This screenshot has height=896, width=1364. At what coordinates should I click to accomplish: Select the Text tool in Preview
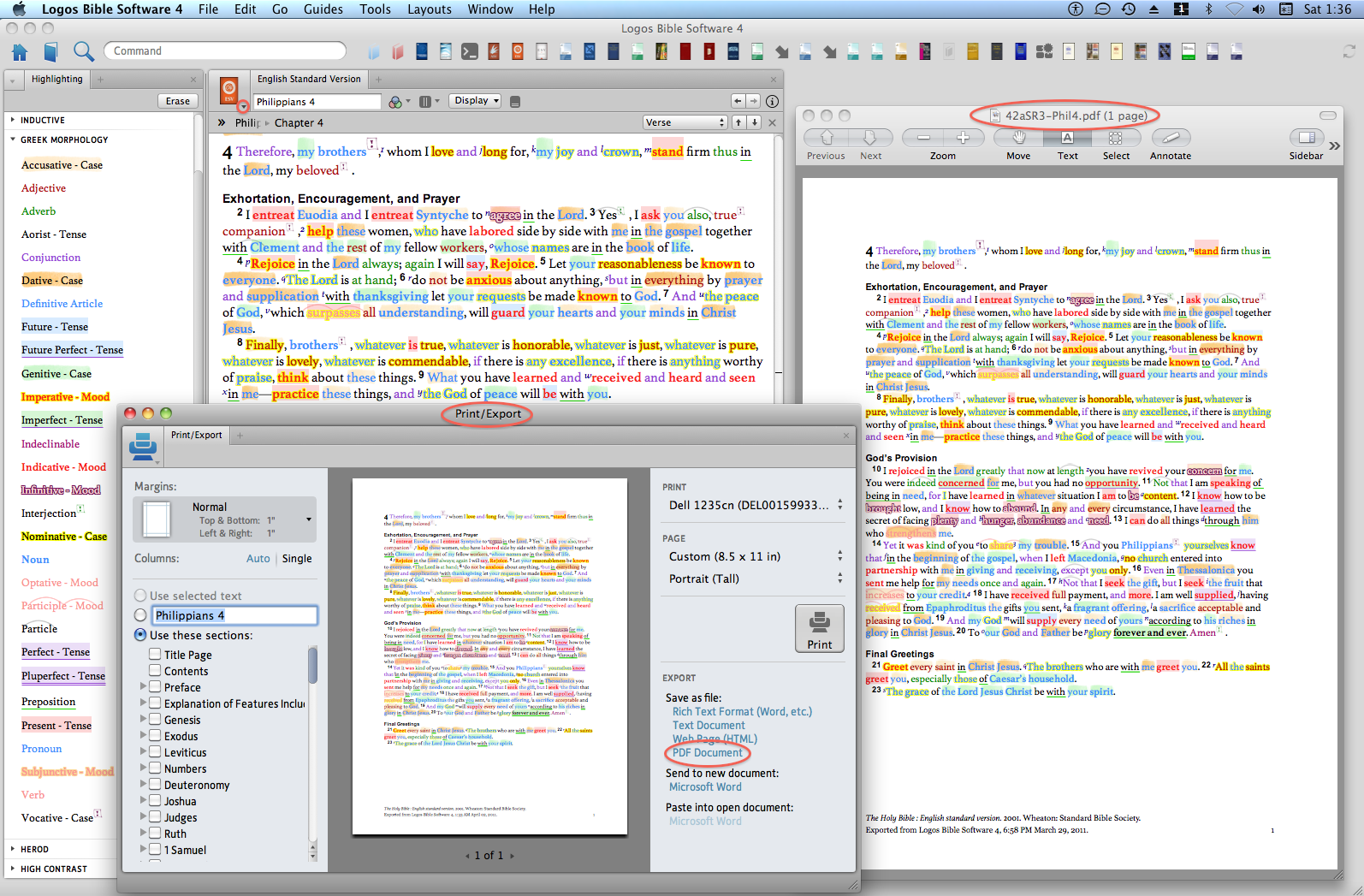[x=1067, y=138]
